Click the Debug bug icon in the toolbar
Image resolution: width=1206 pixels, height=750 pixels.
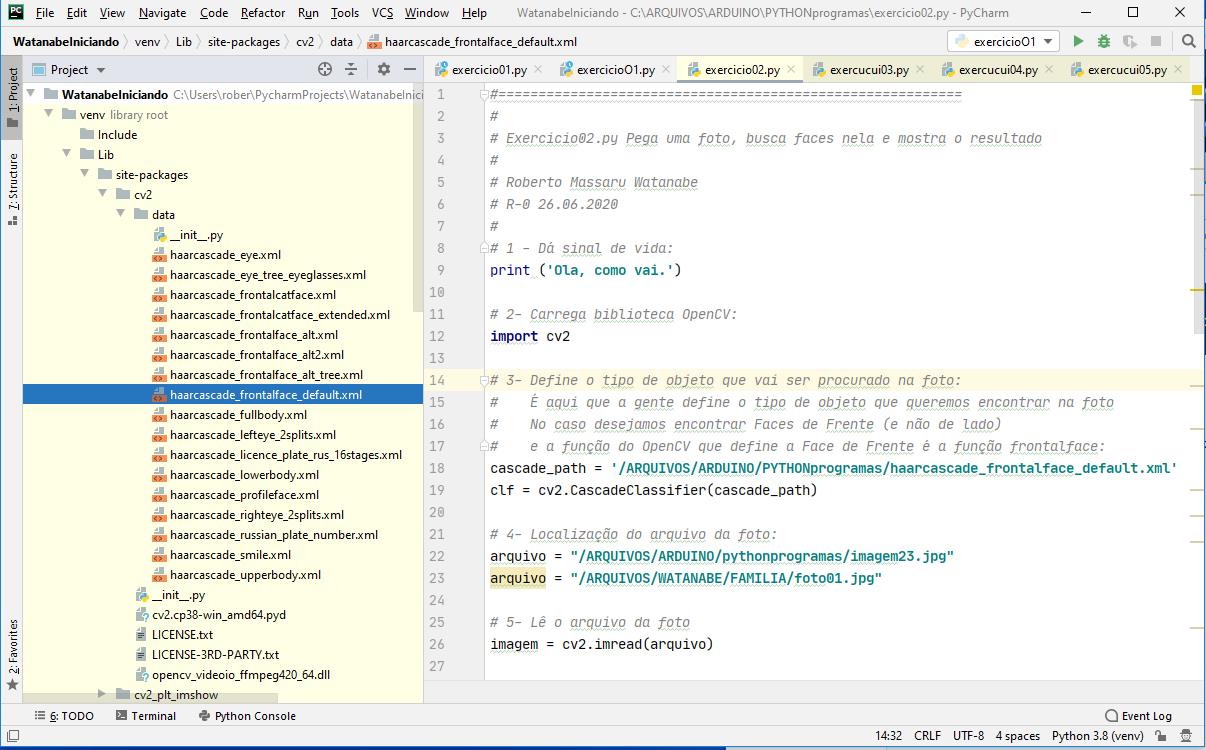pyautogui.click(x=1104, y=42)
